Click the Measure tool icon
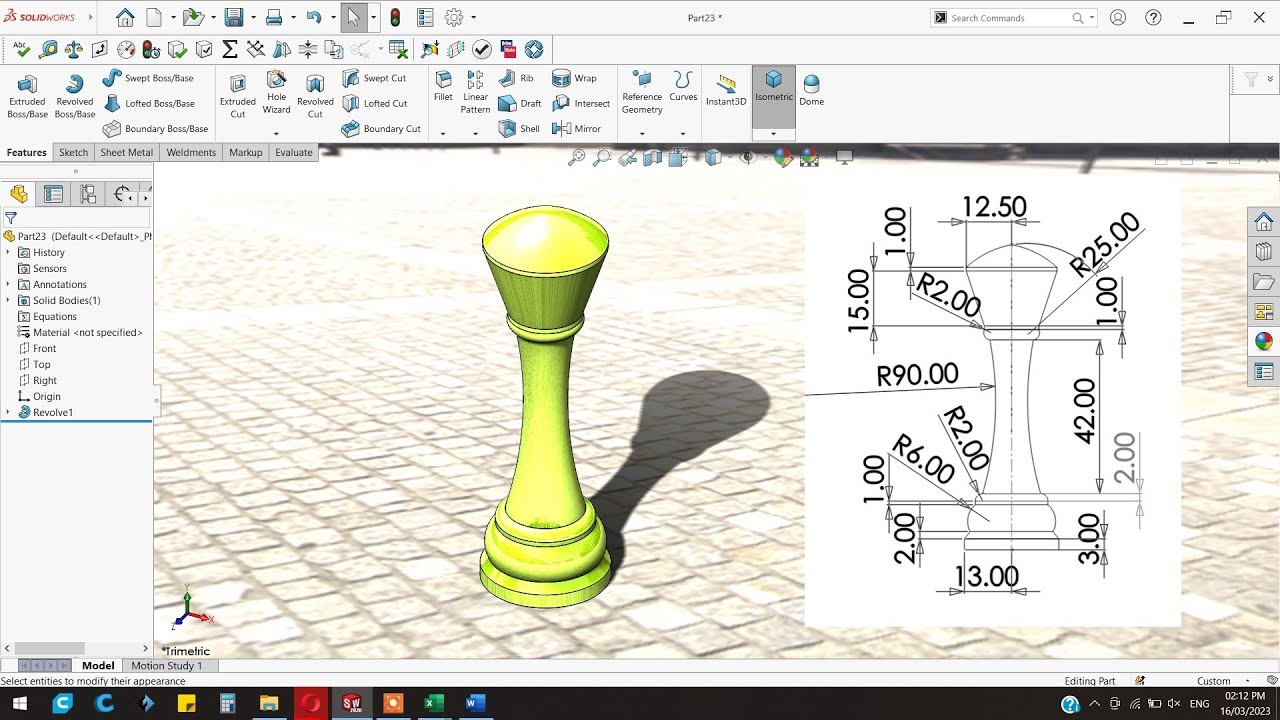1280x720 pixels. pyautogui.click(x=48, y=49)
